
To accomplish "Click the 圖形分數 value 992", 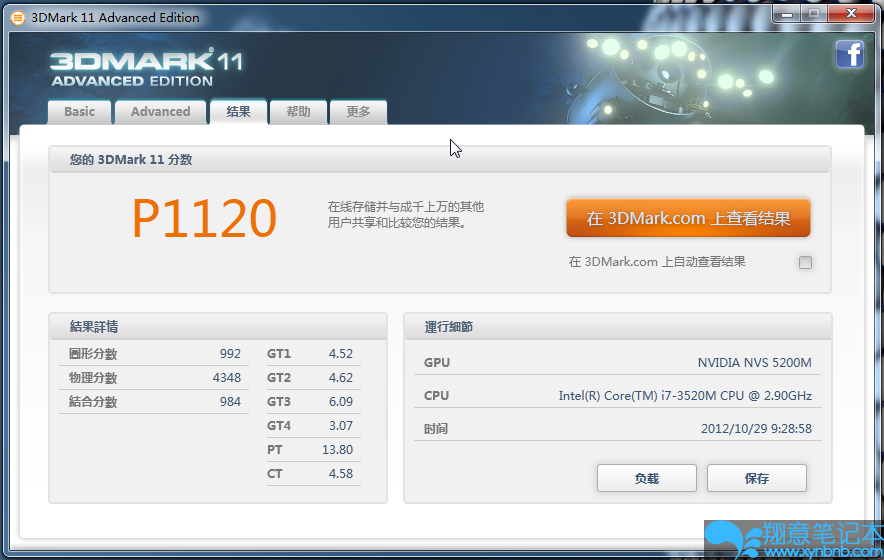I will [230, 354].
